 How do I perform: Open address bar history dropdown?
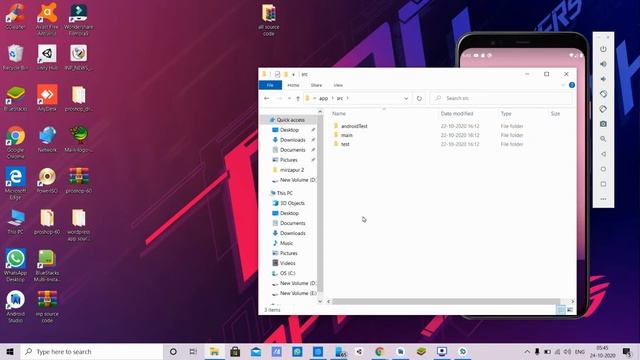[x=406, y=98]
